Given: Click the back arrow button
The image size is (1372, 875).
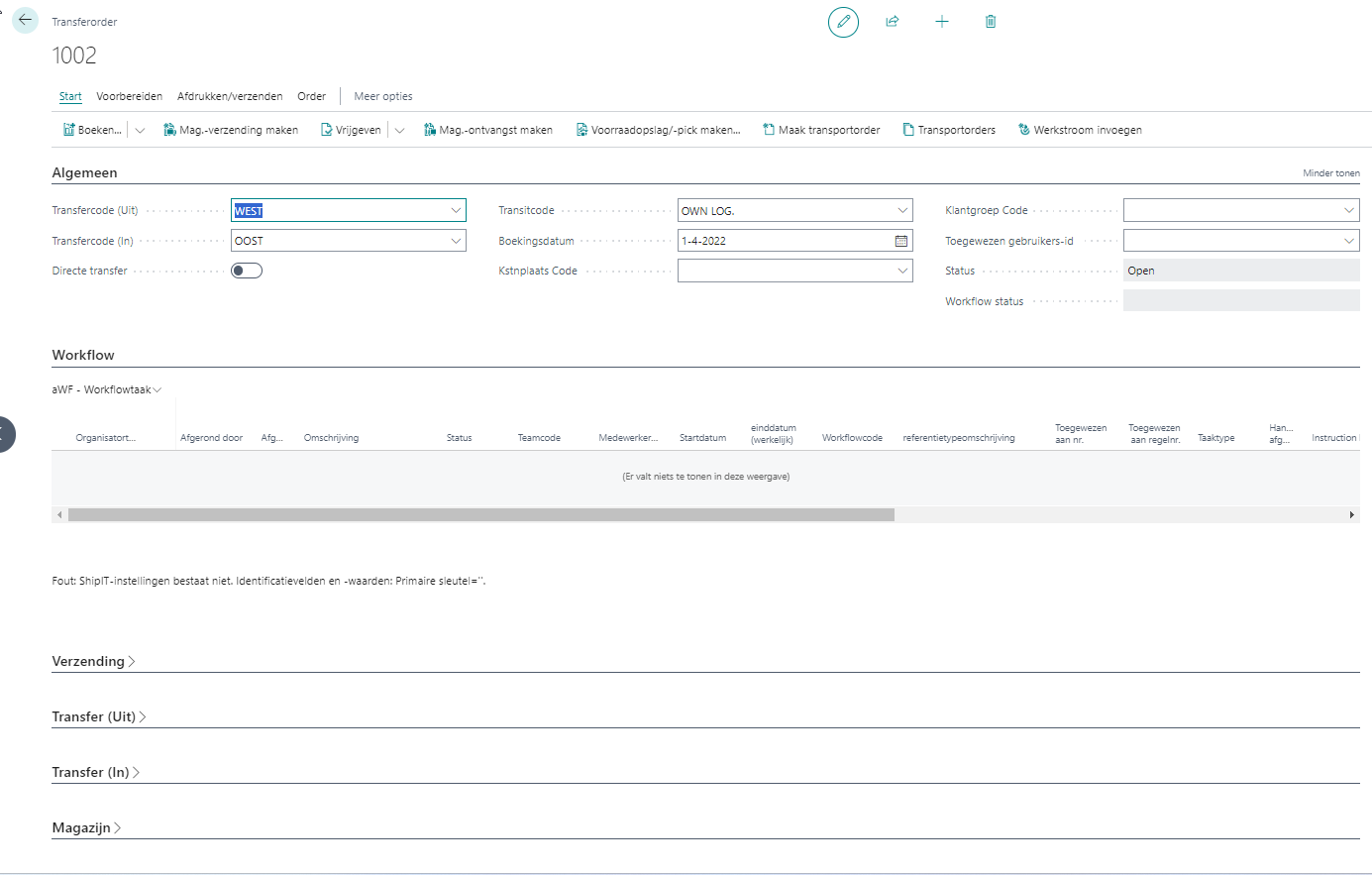Looking at the screenshot, I should [x=25, y=20].
